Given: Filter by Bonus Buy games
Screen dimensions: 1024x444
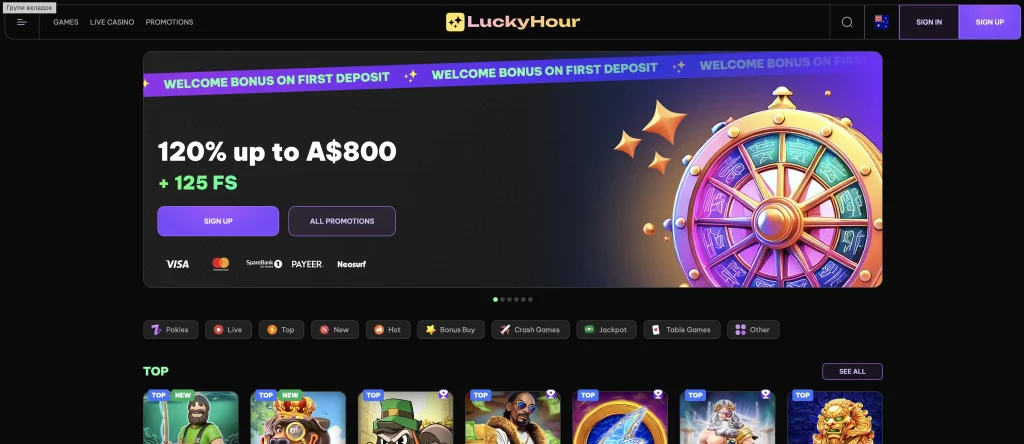Looking at the screenshot, I should [451, 330].
